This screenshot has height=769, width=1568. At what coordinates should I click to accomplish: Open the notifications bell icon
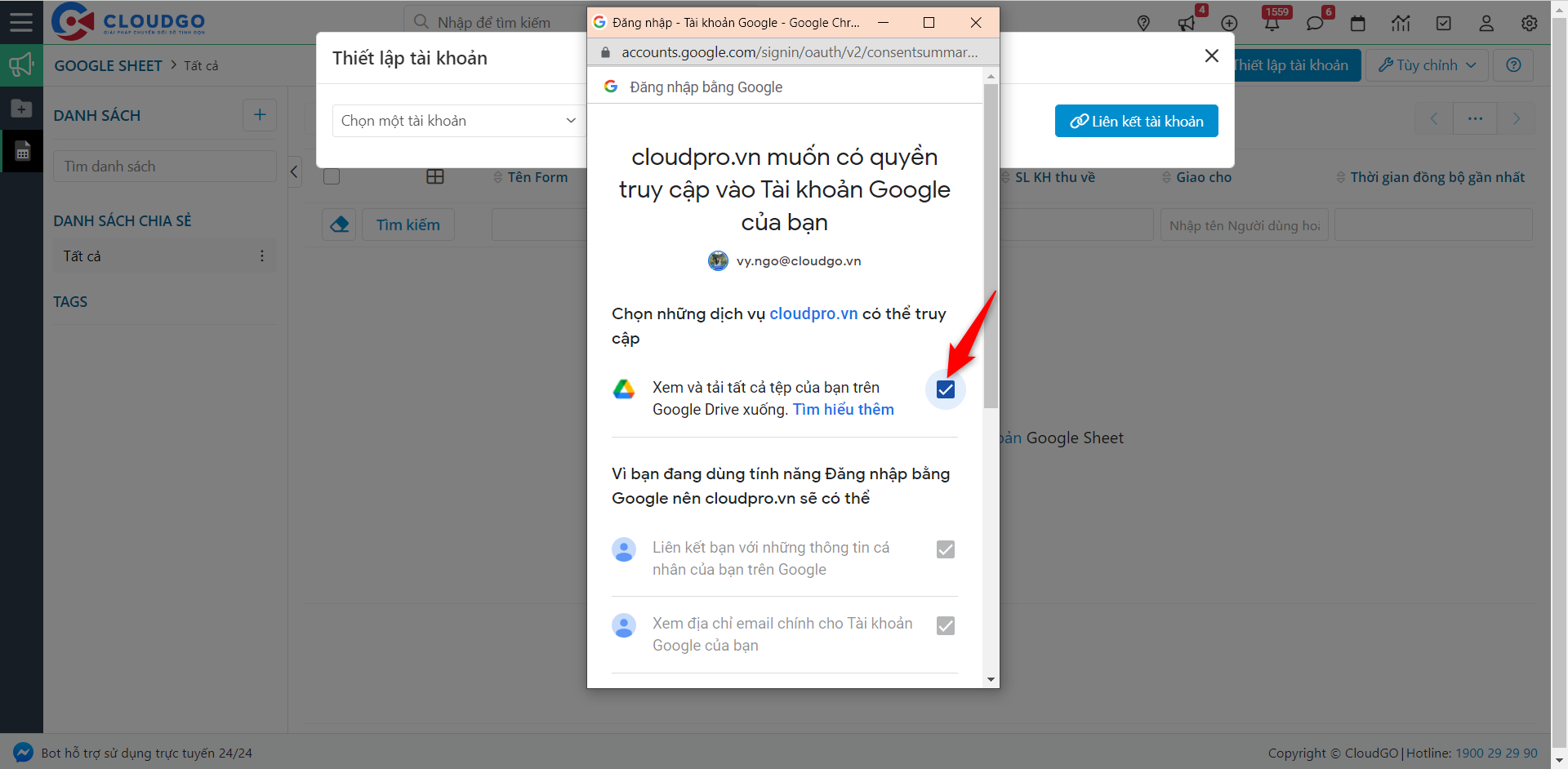pos(1272,24)
